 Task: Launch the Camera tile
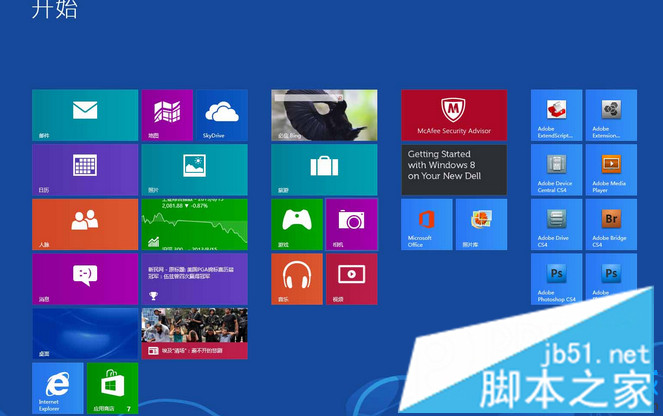click(351, 224)
